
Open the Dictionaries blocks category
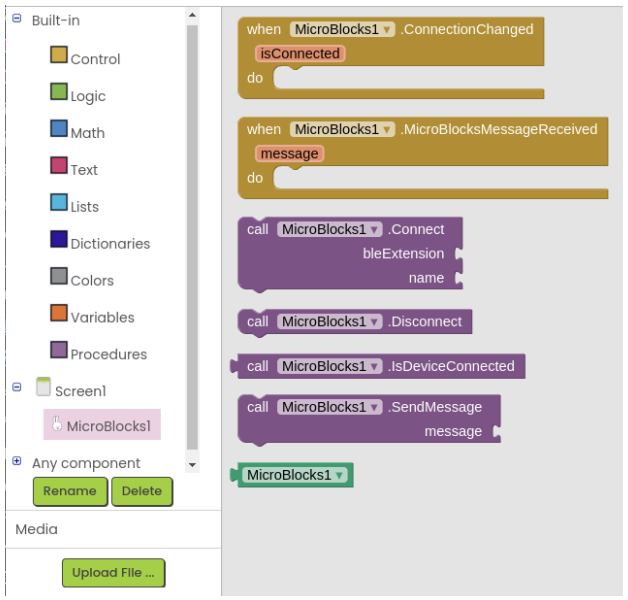coord(100,242)
